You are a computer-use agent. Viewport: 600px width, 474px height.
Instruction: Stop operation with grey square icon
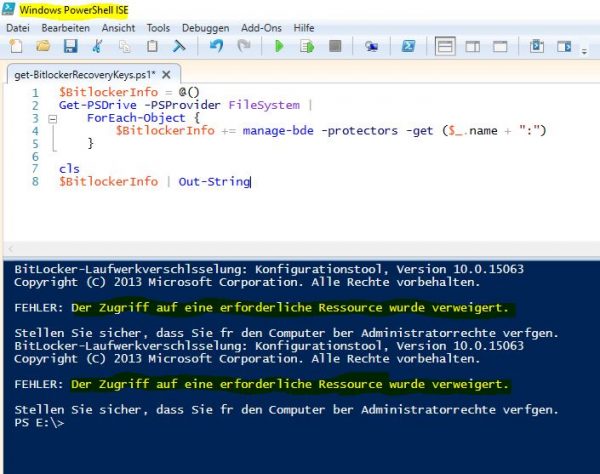pyautogui.click(x=335, y=46)
